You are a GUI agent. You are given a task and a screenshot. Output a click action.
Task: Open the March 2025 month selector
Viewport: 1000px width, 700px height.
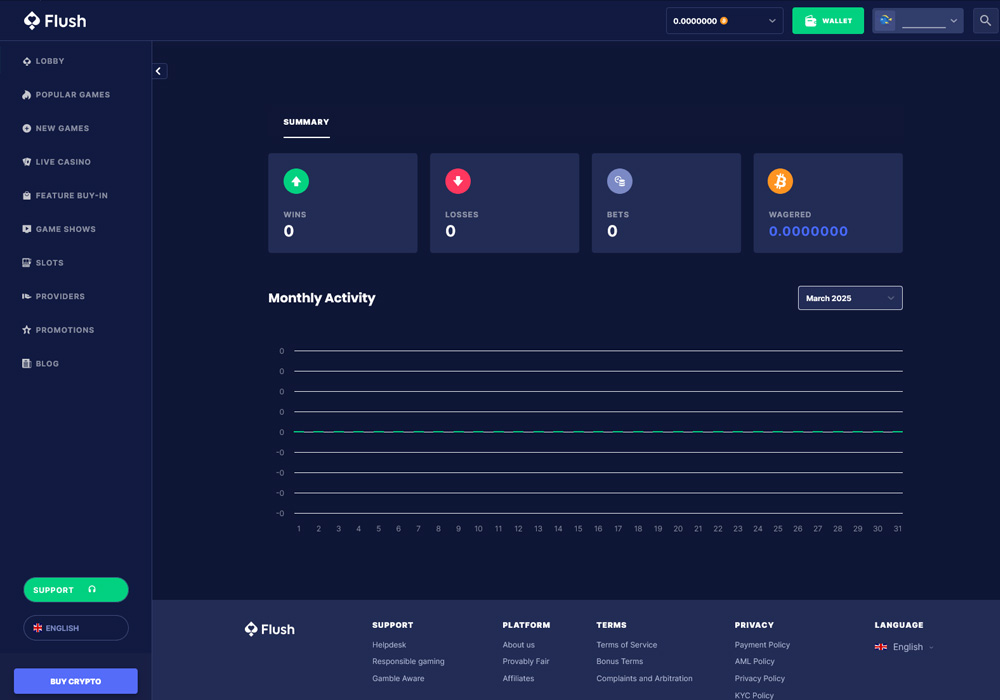(850, 298)
